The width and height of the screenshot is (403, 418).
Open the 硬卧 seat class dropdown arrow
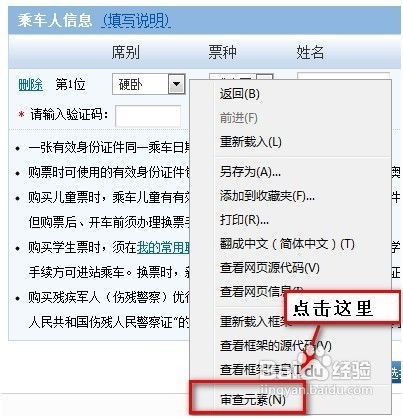(176, 84)
